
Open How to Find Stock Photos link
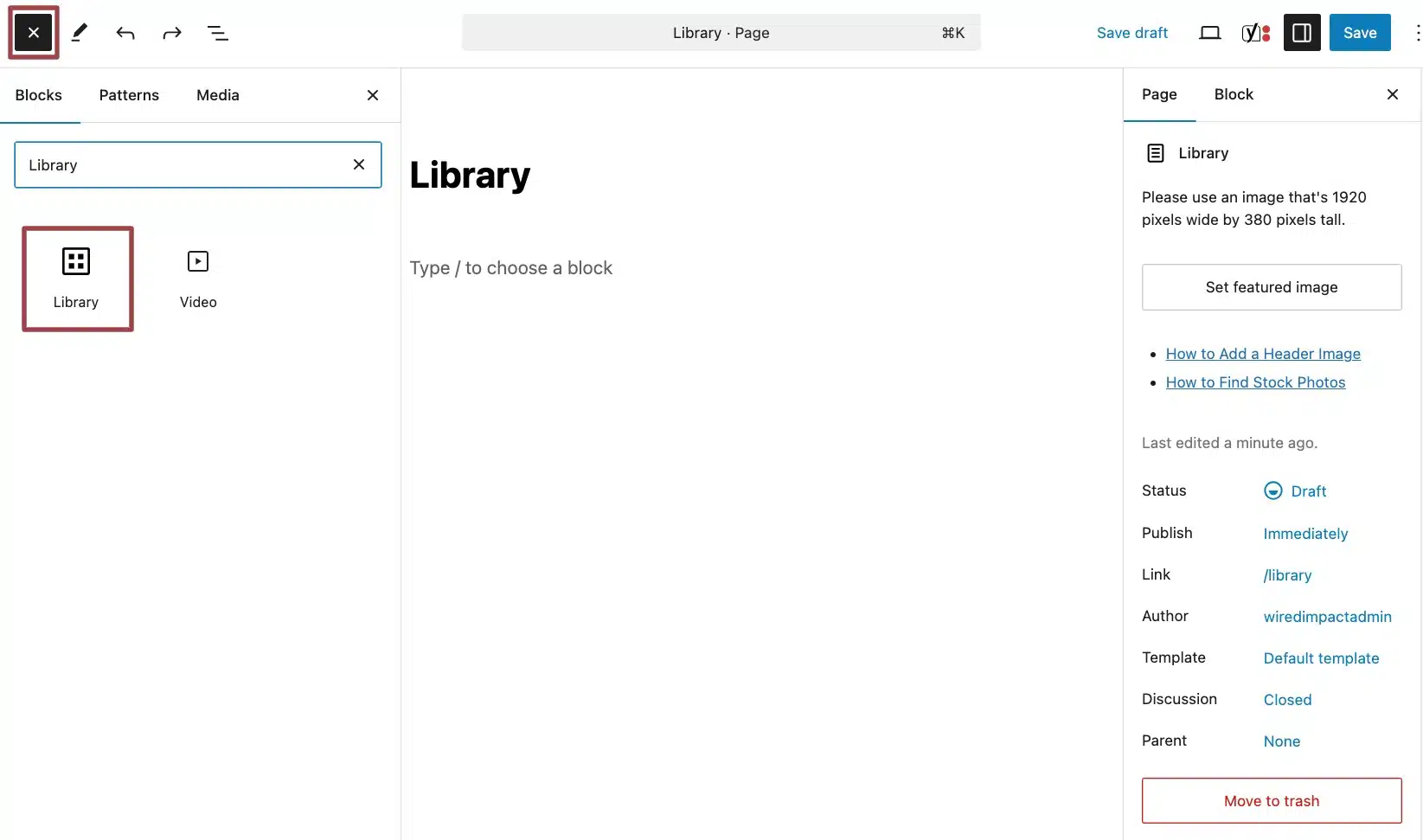point(1255,382)
